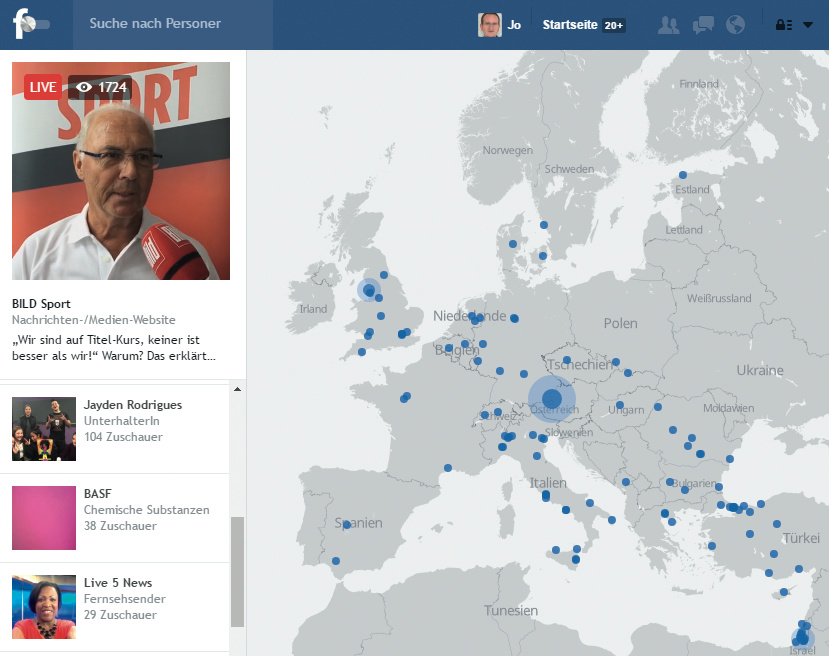Click the red LIVE badge on video
The width and height of the screenshot is (829, 656).
(x=43, y=88)
